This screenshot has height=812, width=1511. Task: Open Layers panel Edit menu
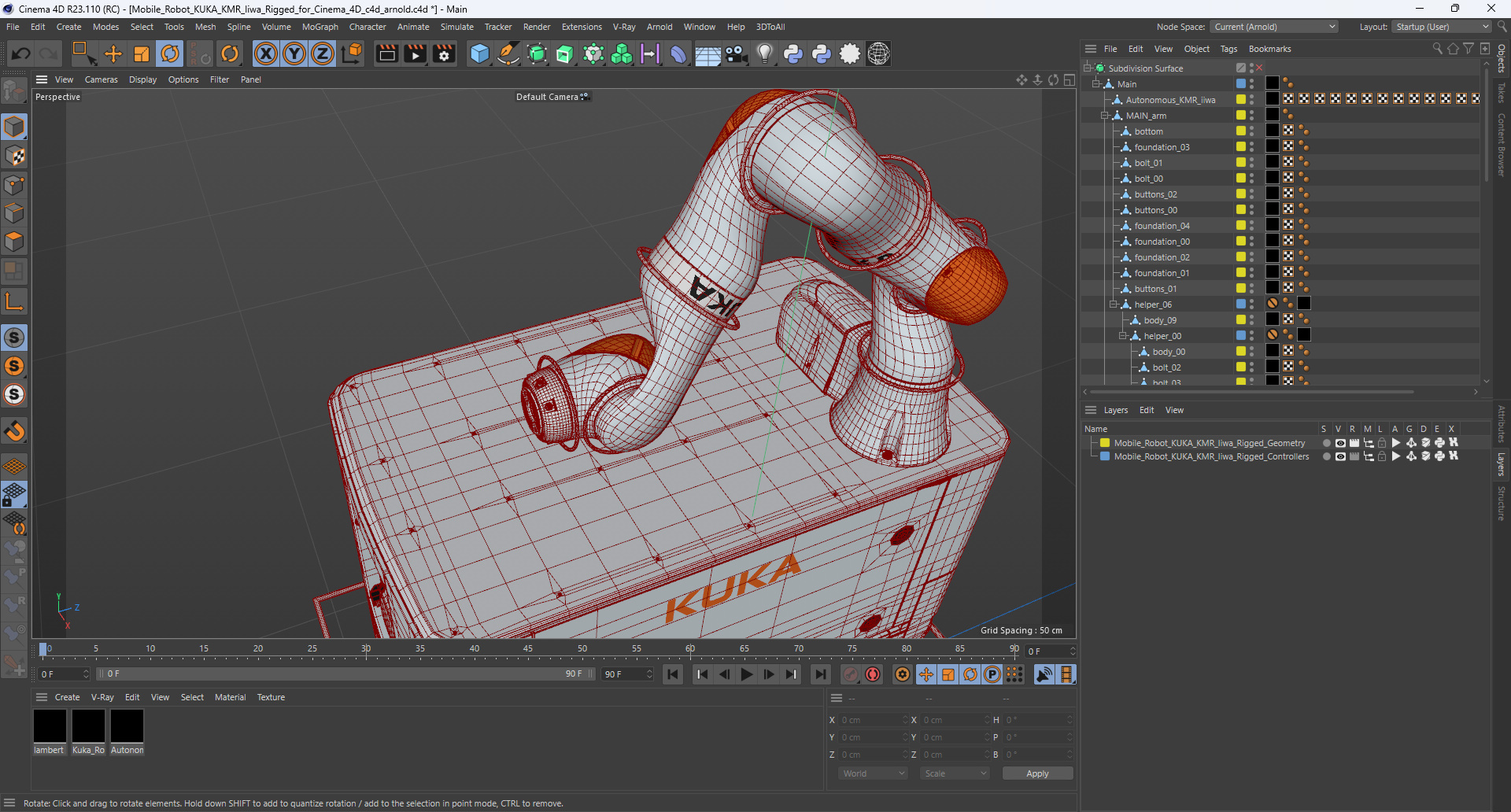pos(1147,410)
